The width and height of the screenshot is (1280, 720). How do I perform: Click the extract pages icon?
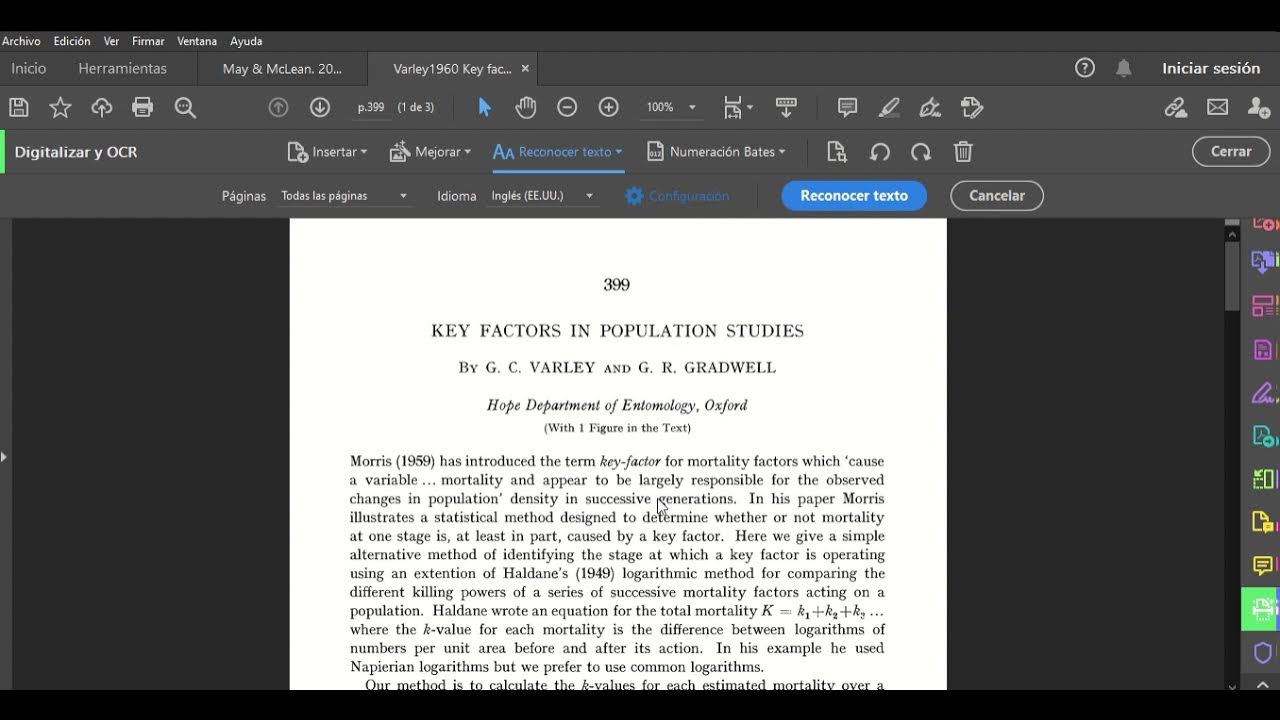(837, 152)
